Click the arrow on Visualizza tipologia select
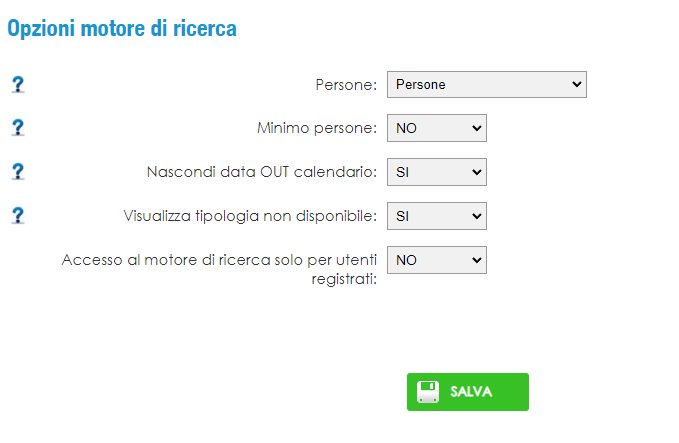 [476, 216]
